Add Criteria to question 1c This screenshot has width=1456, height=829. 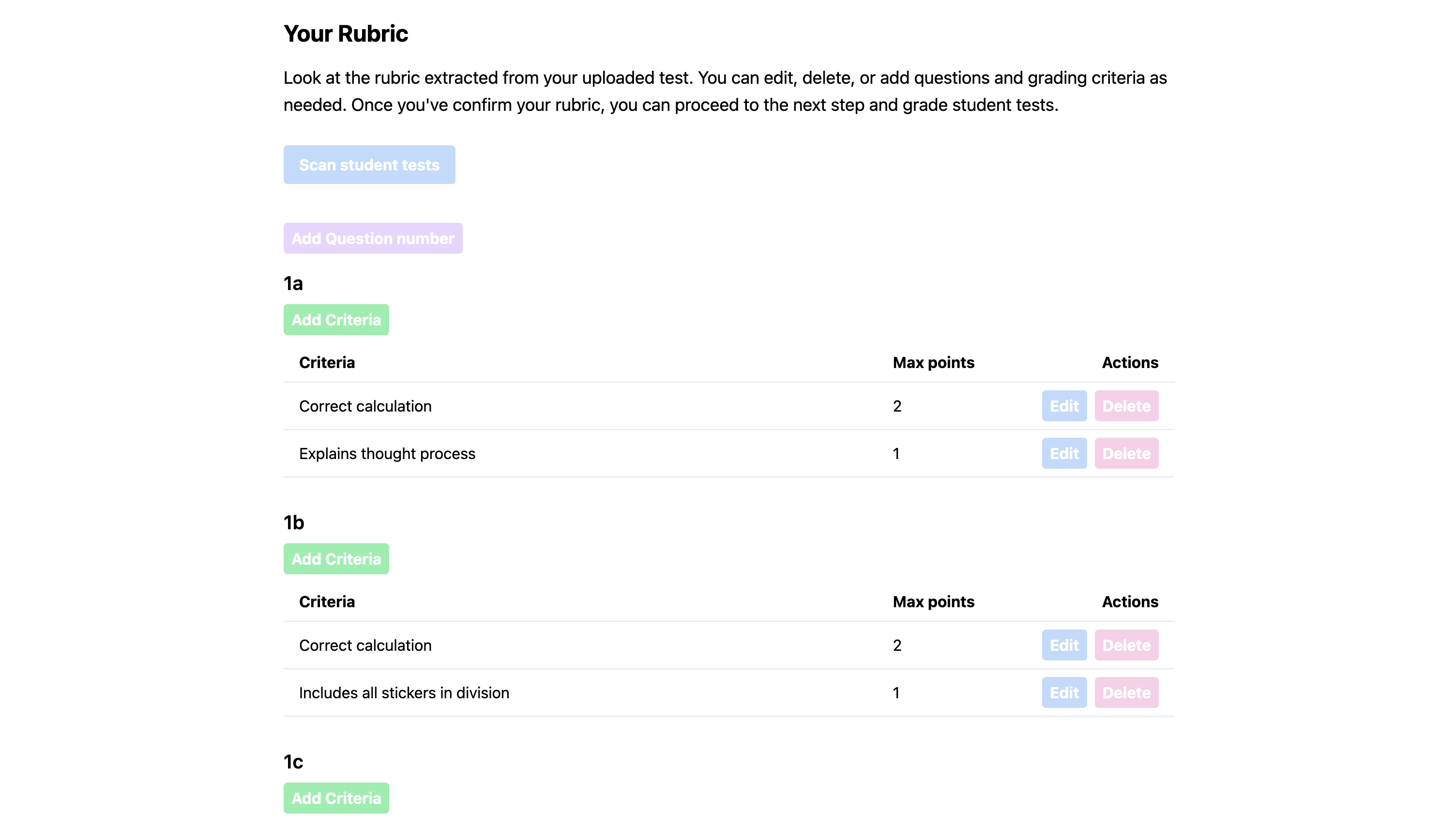pyautogui.click(x=336, y=798)
